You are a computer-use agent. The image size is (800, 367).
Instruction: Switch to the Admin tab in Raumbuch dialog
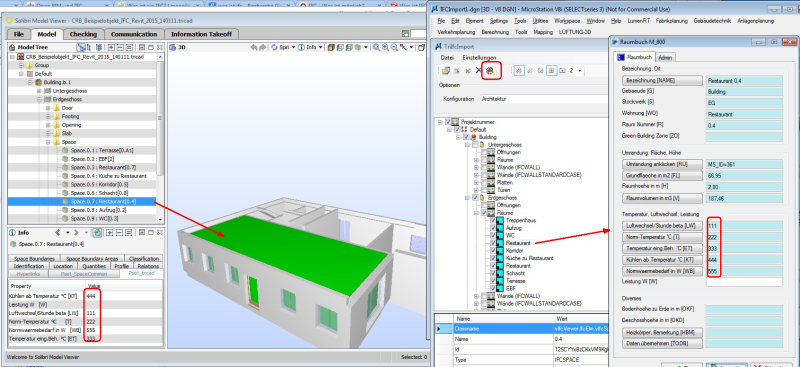665,57
